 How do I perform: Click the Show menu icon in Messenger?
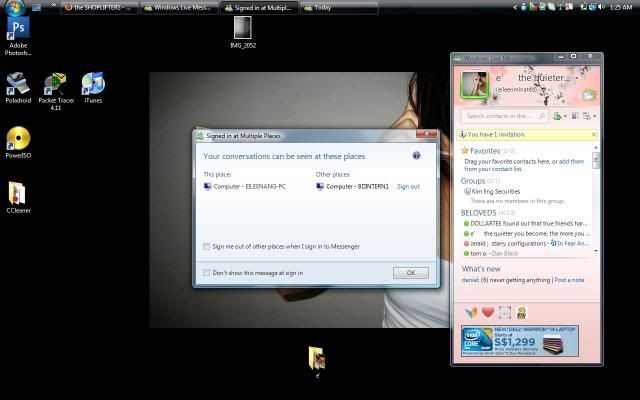point(587,116)
